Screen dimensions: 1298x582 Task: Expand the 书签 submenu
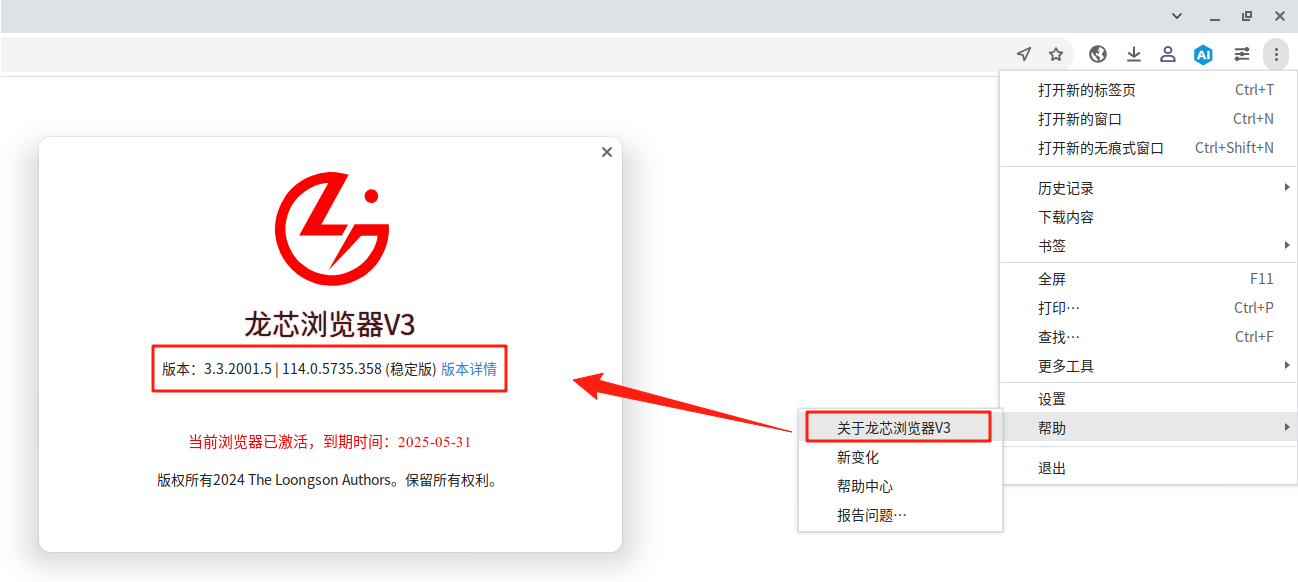coord(1149,246)
